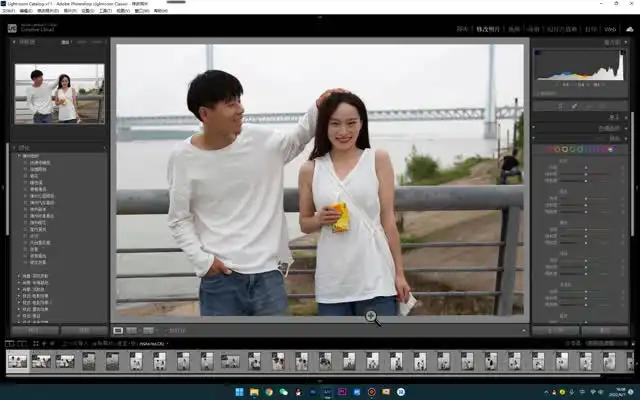This screenshot has width=640, height=400.
Task: Select the first filmstrip thumbnail
Action: [x=17, y=360]
